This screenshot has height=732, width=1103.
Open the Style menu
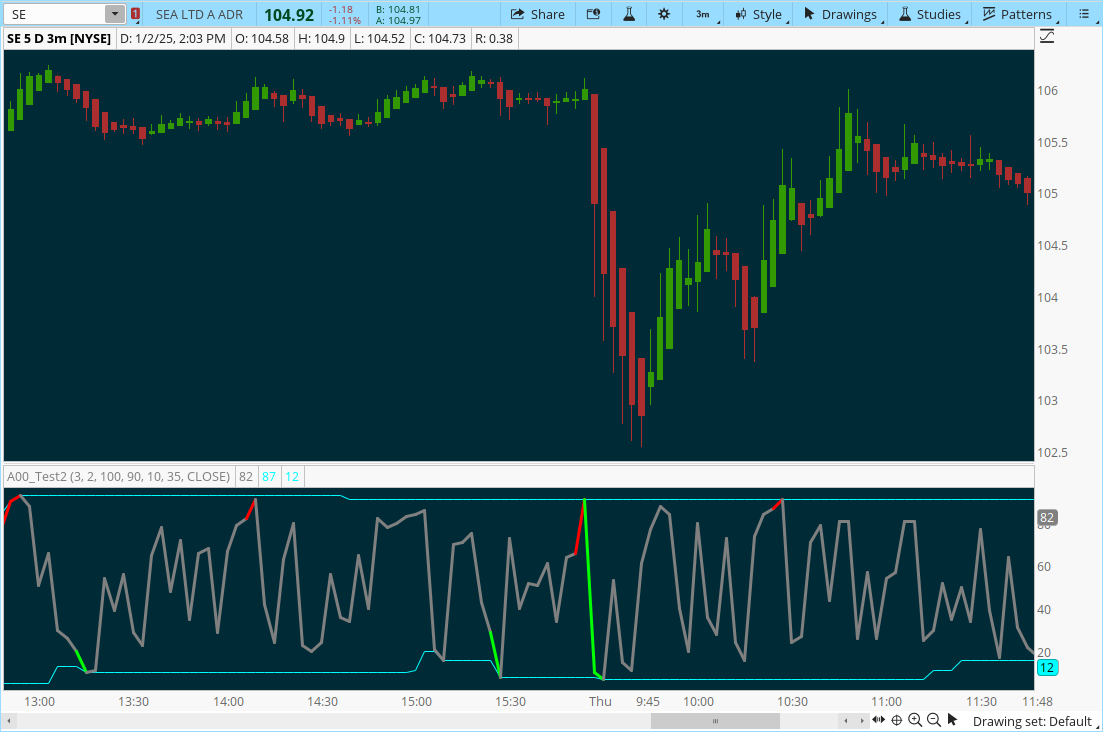759,14
